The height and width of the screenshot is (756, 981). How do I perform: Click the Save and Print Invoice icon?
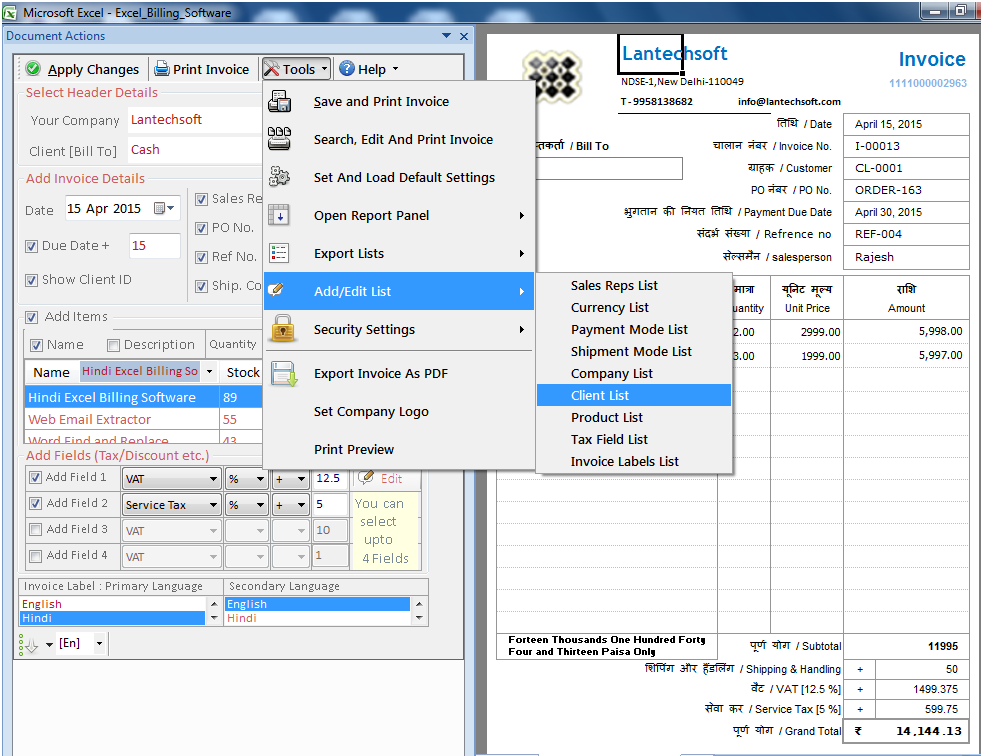(279, 101)
